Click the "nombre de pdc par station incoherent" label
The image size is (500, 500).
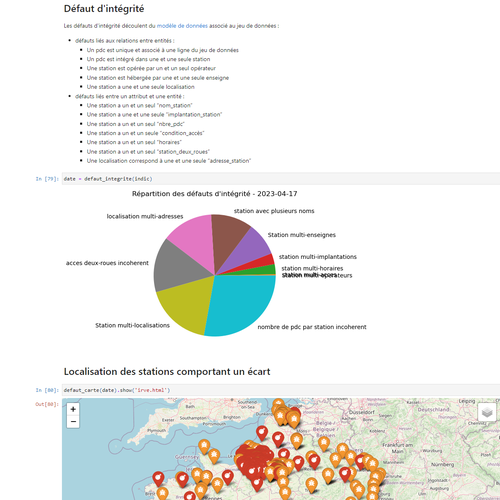[x=312, y=327]
